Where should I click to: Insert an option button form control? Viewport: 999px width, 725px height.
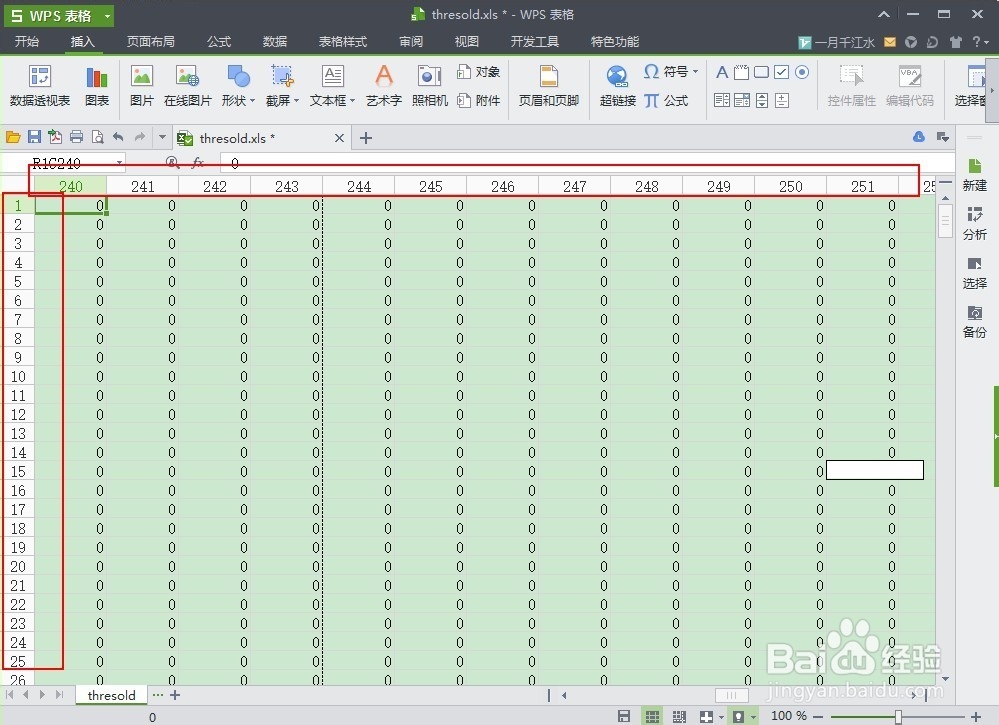pyautogui.click(x=802, y=72)
